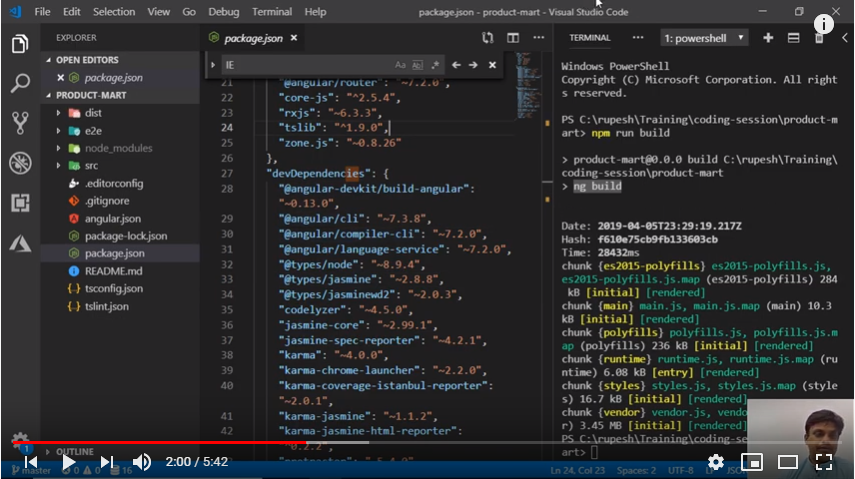Open the Explorer view in activity bar

point(19,44)
